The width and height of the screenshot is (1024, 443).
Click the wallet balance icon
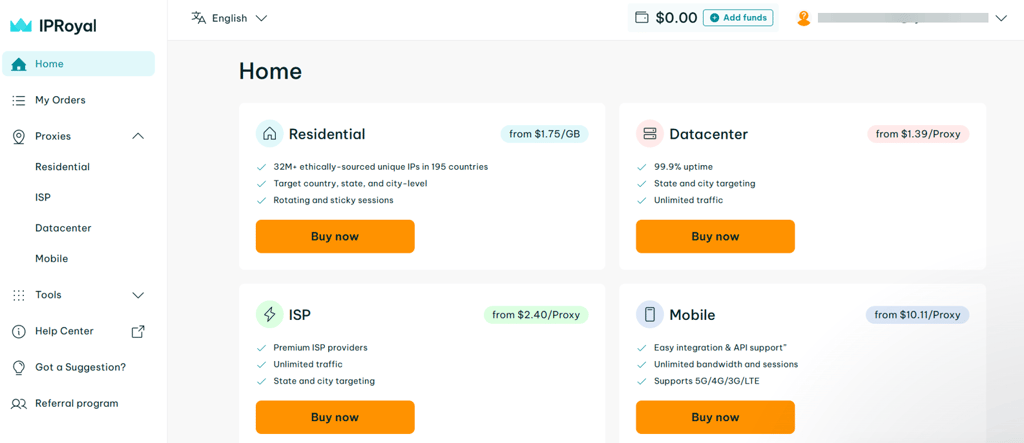[643, 18]
